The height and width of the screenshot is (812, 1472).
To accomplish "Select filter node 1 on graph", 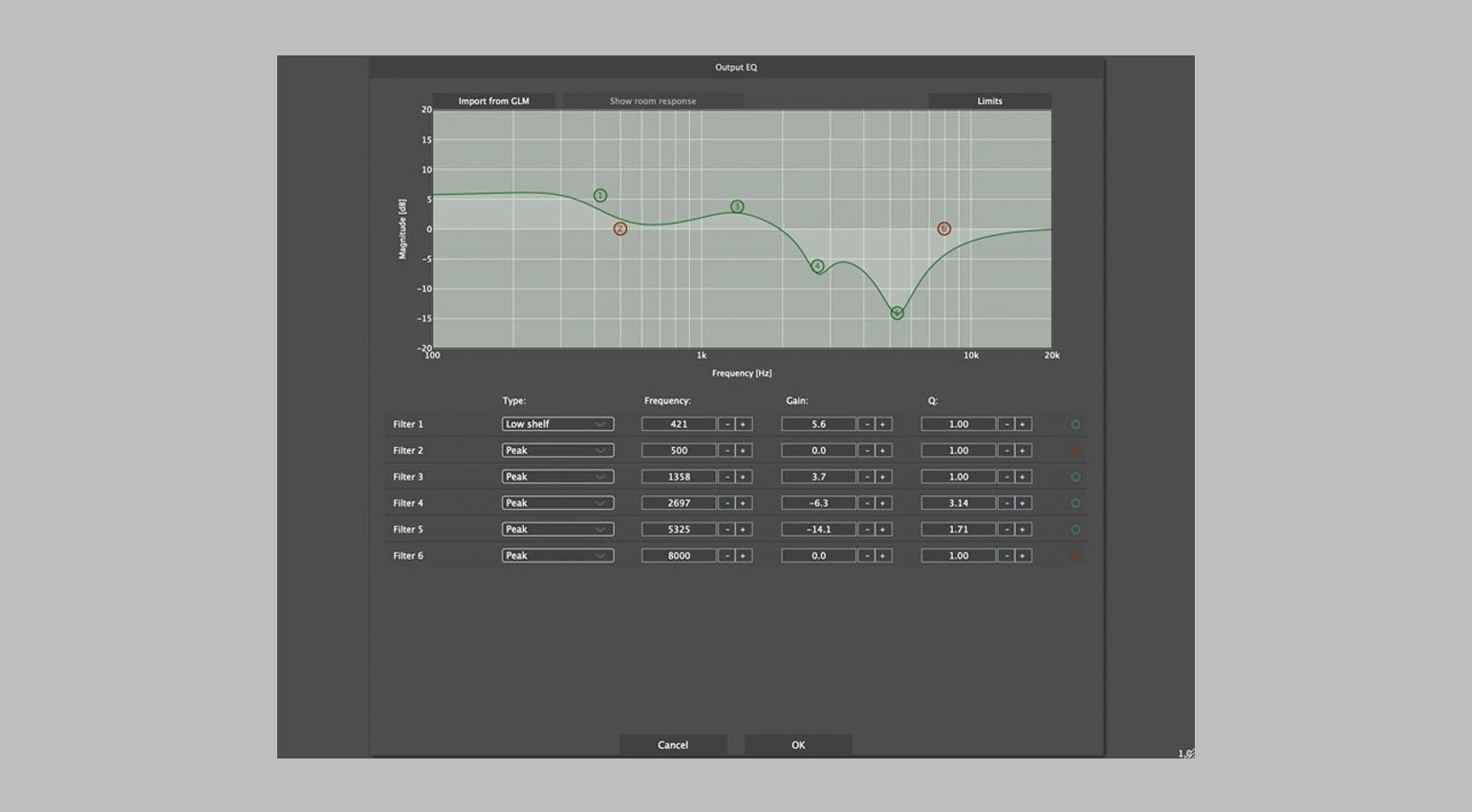I will coord(600,195).
